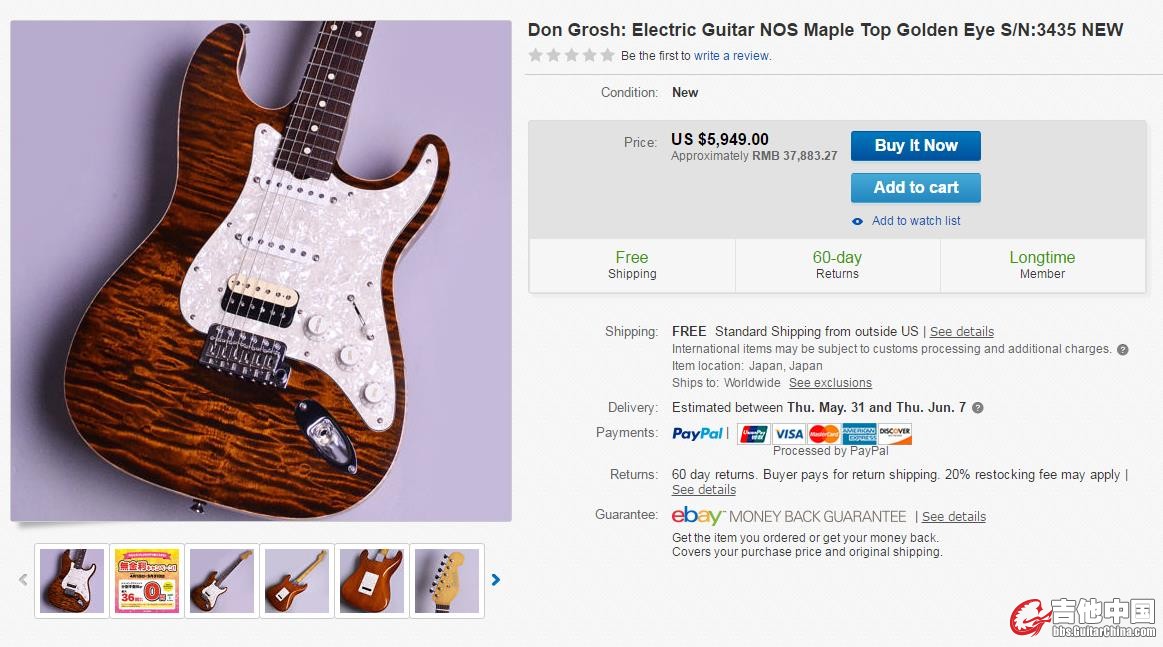This screenshot has height=647, width=1163.
Task: Select the first guitar body thumbnail
Action: pyautogui.click(x=72, y=581)
